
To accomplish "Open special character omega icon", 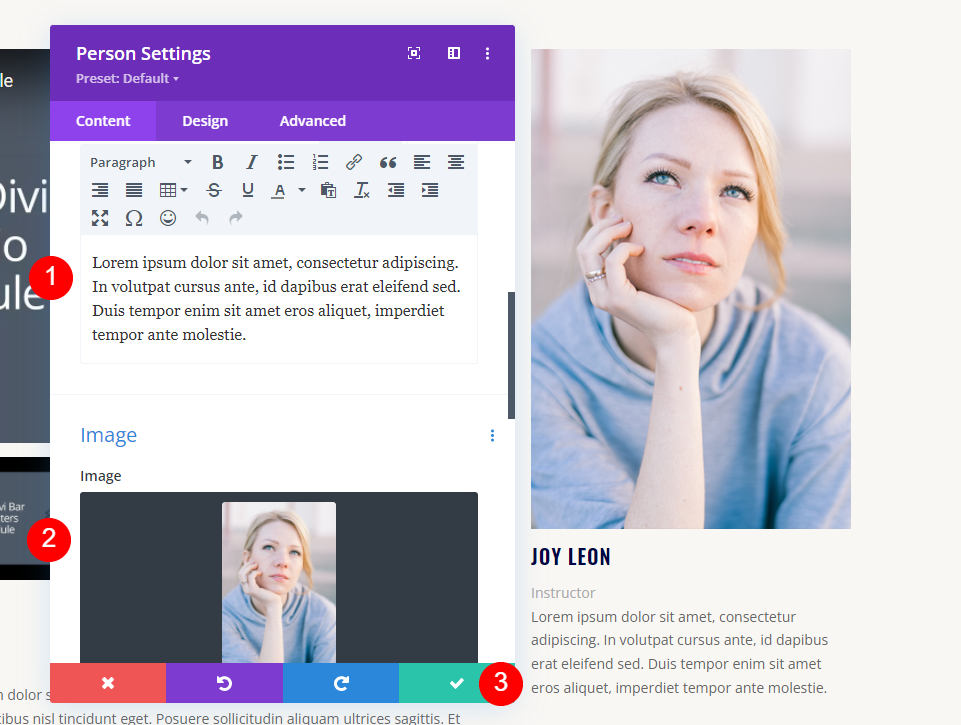I will 134,218.
